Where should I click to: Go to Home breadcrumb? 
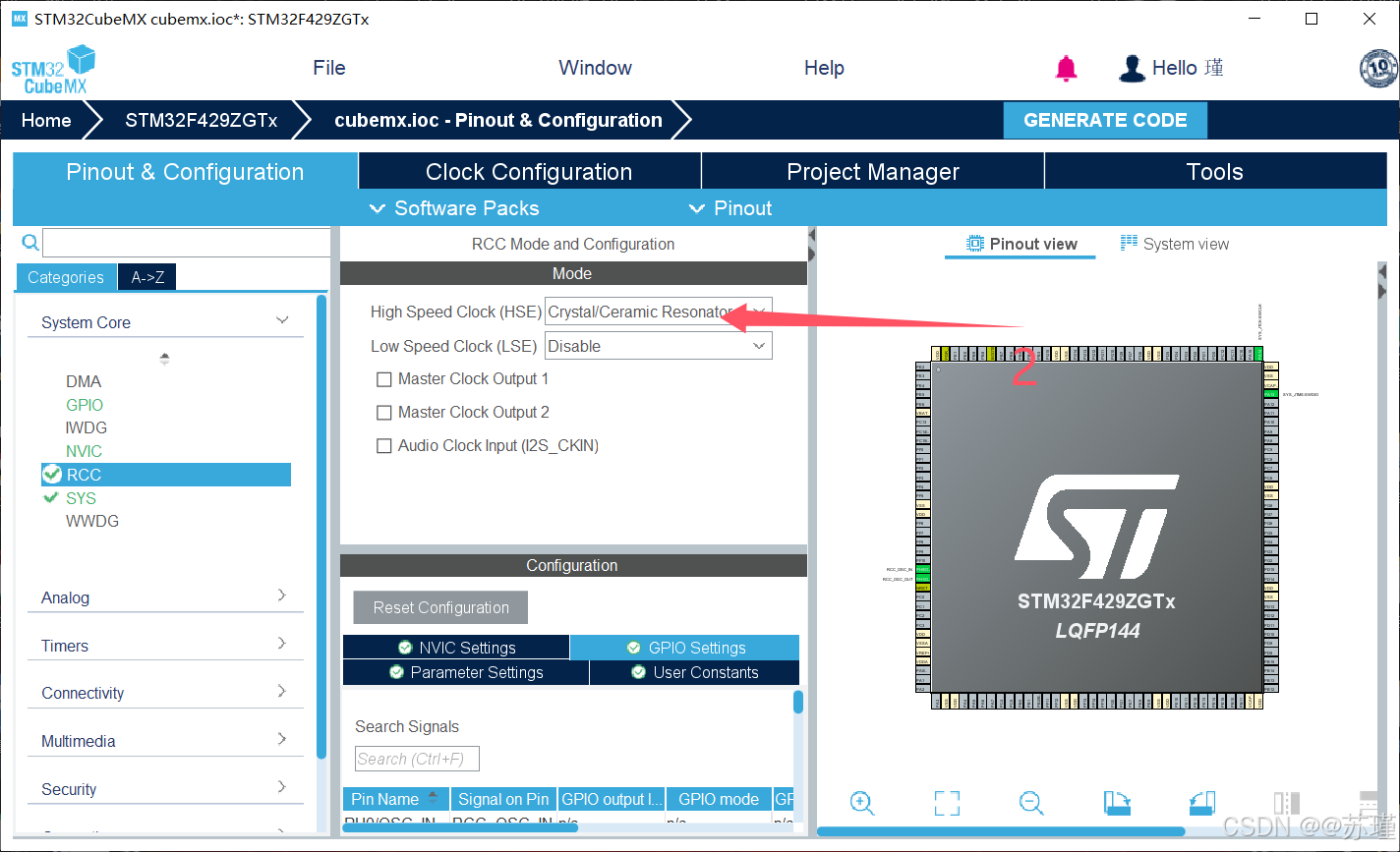(x=46, y=120)
